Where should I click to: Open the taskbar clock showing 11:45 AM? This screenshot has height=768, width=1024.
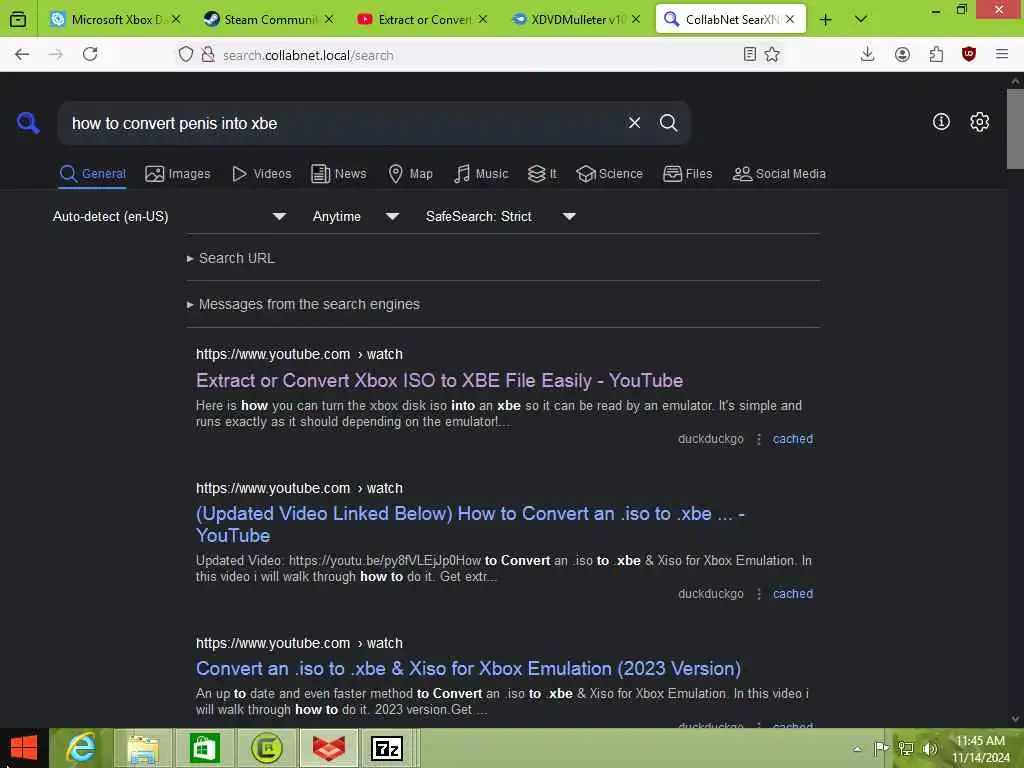coord(980,749)
